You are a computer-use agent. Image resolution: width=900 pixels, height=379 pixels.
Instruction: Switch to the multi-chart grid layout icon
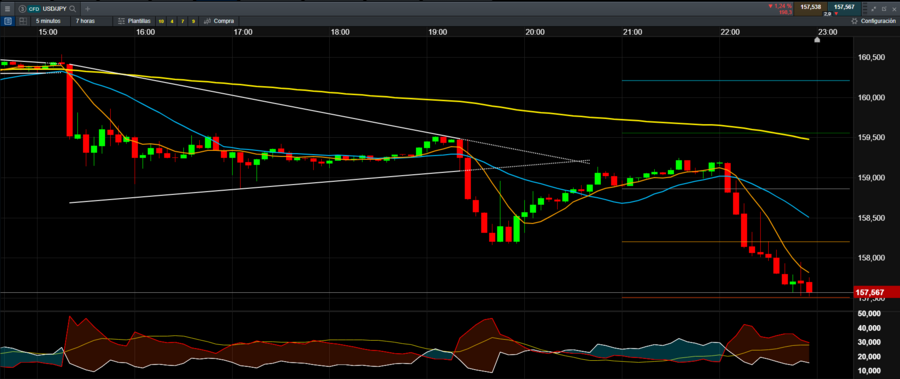[23, 21]
